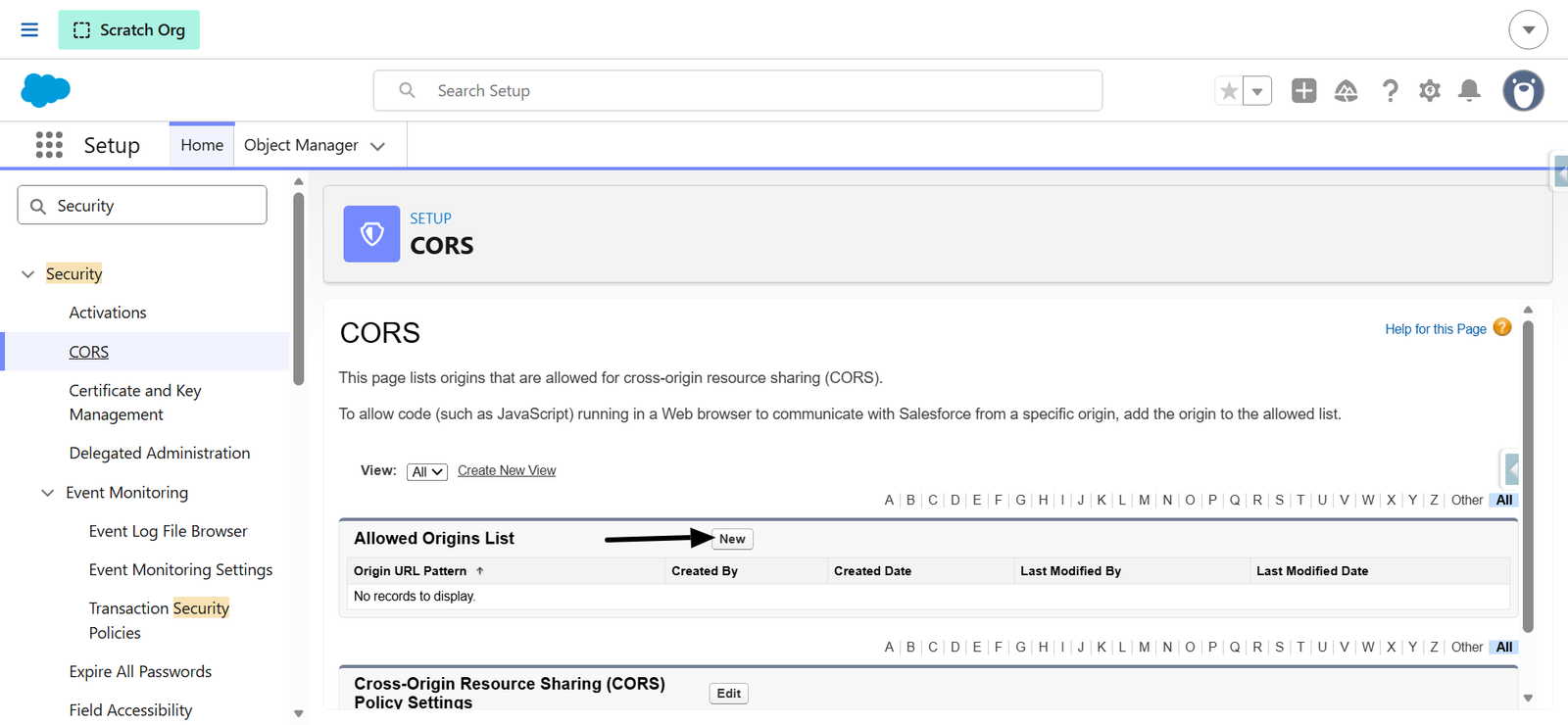
Task: Select CORS in the sidebar
Action: (x=88, y=352)
